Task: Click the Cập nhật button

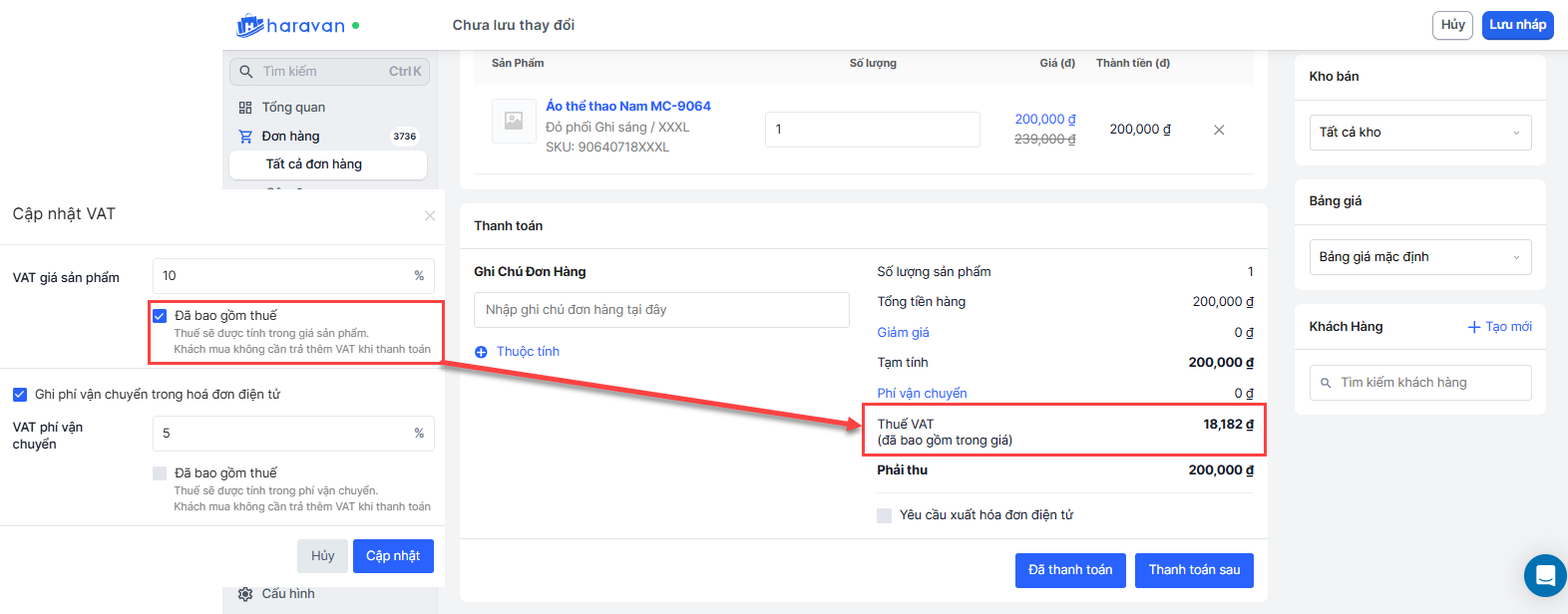Action: pyautogui.click(x=393, y=556)
